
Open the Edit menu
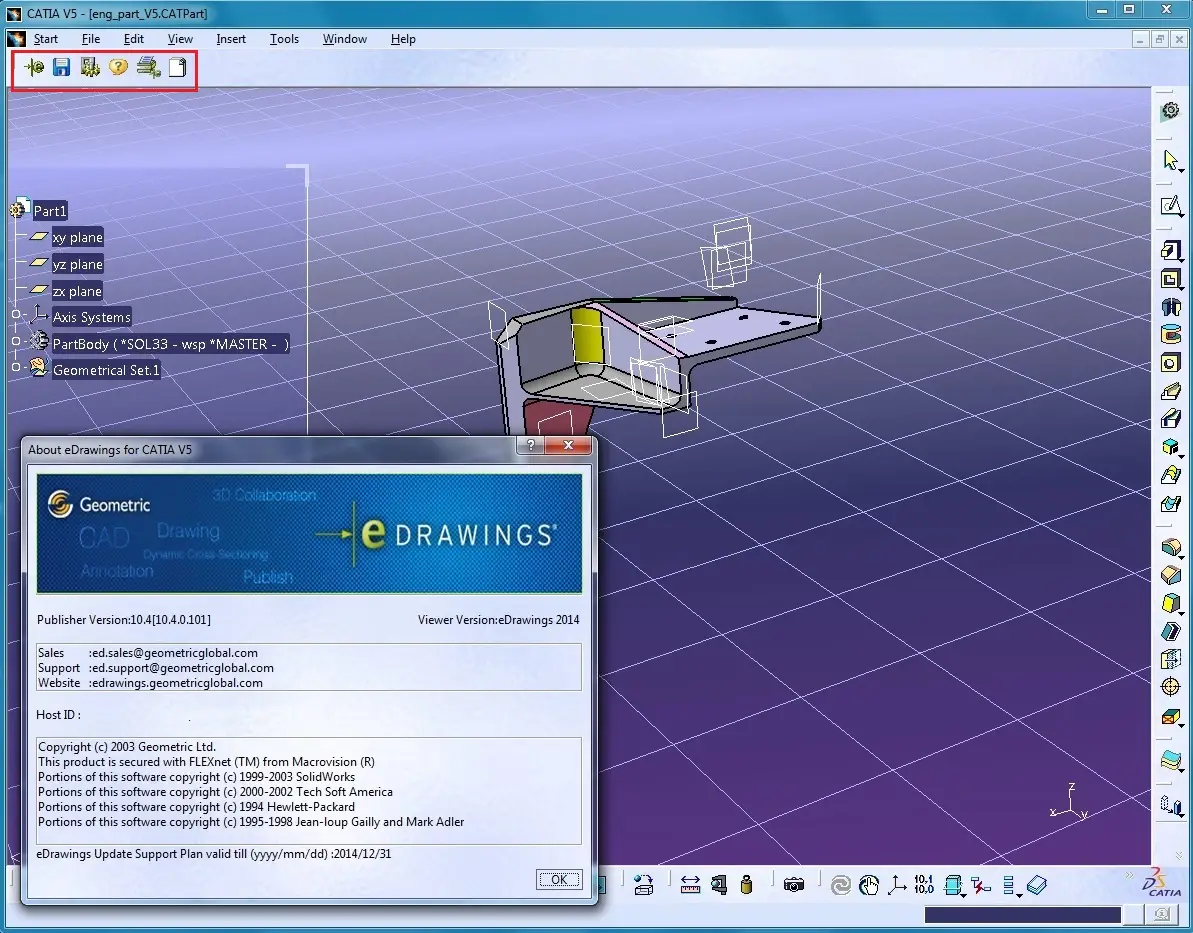[x=134, y=39]
